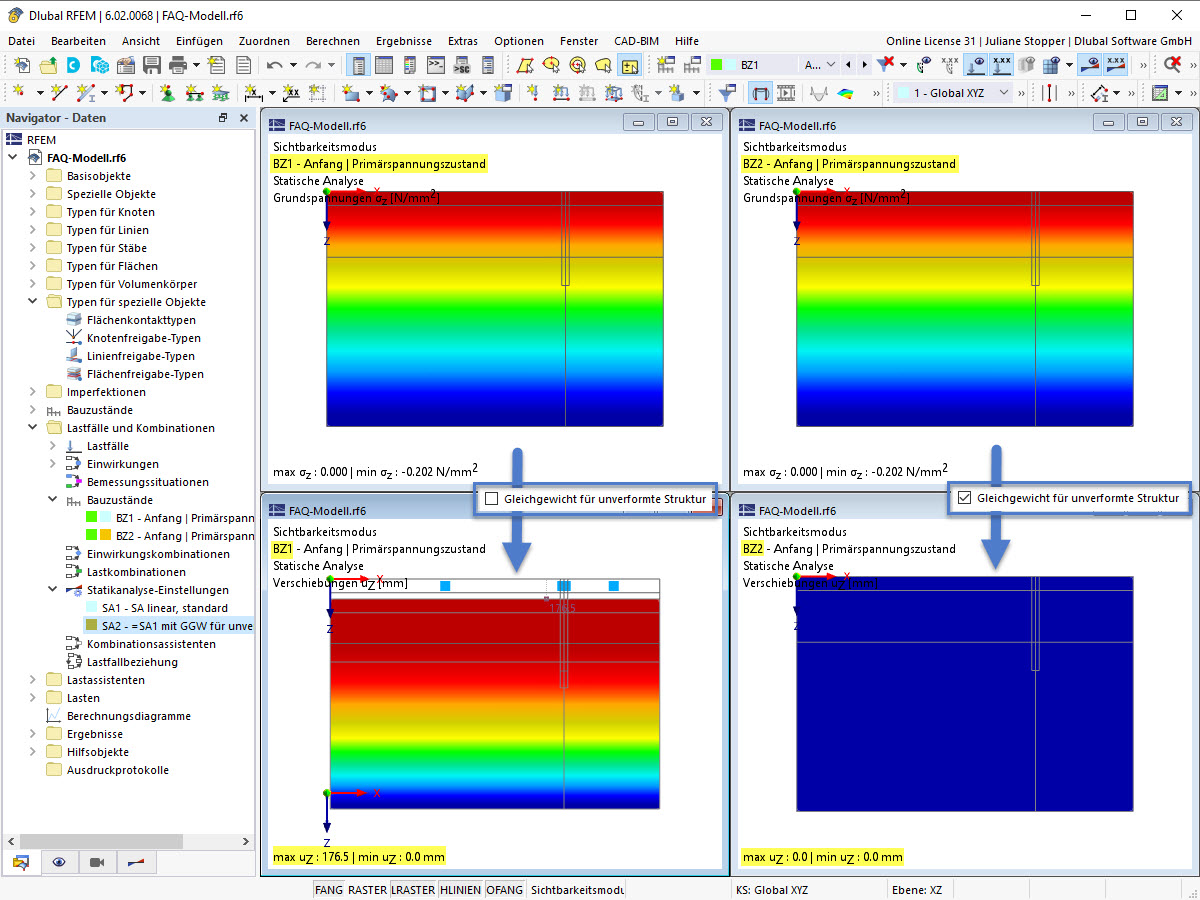Image resolution: width=1200 pixels, height=900 pixels.
Task: Select Lastkombinationen tree item
Action: point(136,572)
